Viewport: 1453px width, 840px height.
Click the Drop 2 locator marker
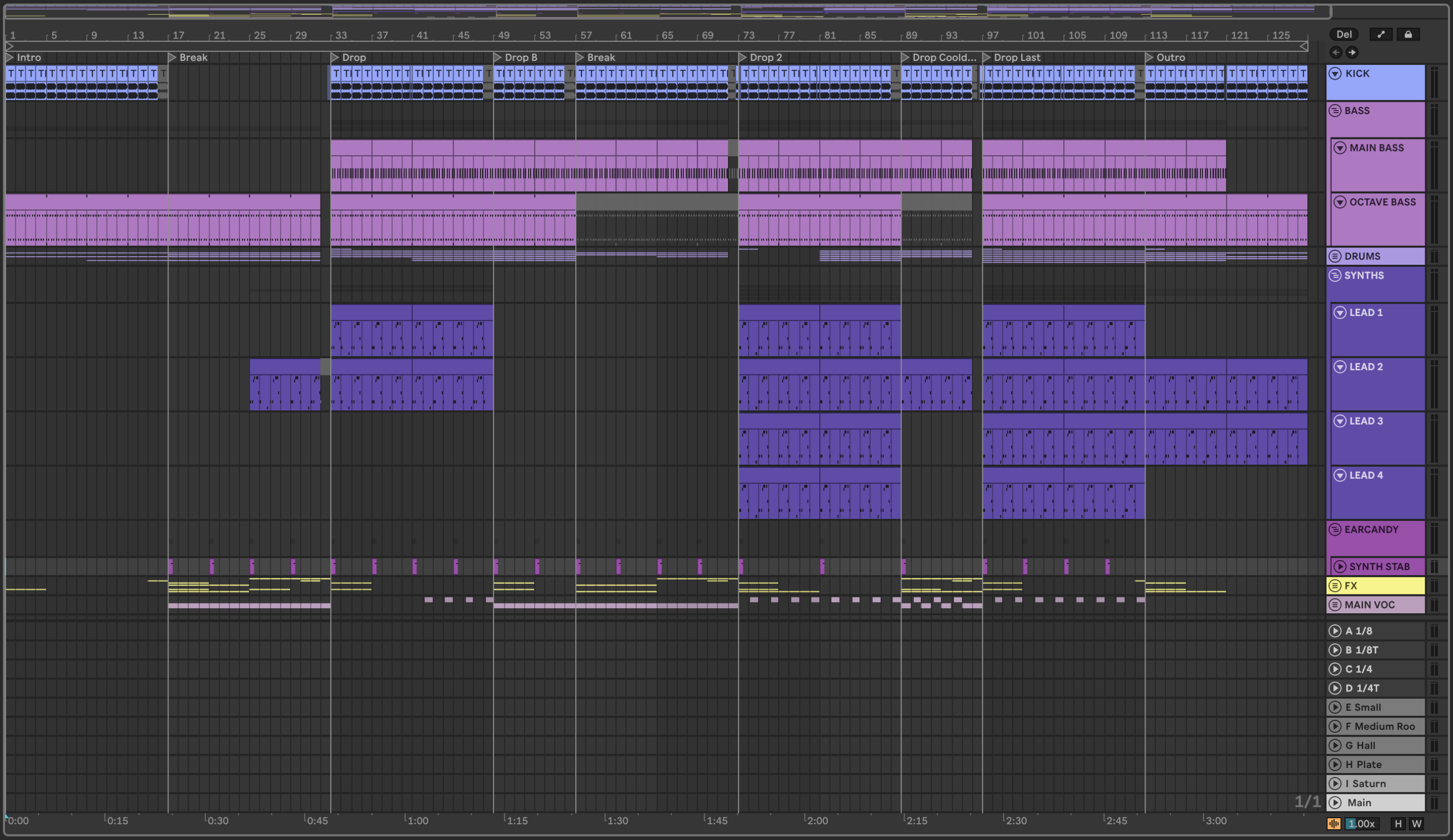tap(743, 58)
